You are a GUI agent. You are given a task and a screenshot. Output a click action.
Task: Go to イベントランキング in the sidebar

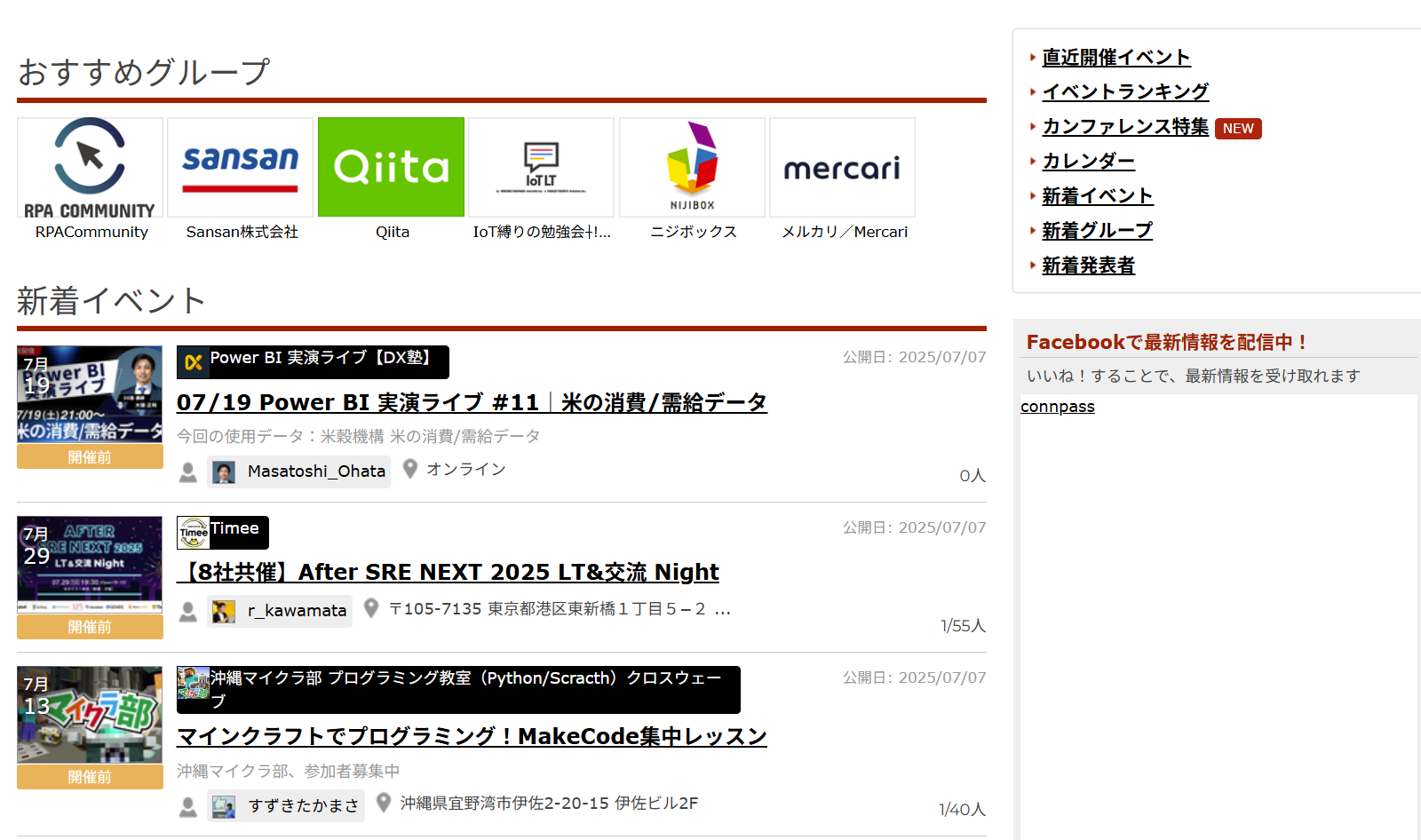1124,92
